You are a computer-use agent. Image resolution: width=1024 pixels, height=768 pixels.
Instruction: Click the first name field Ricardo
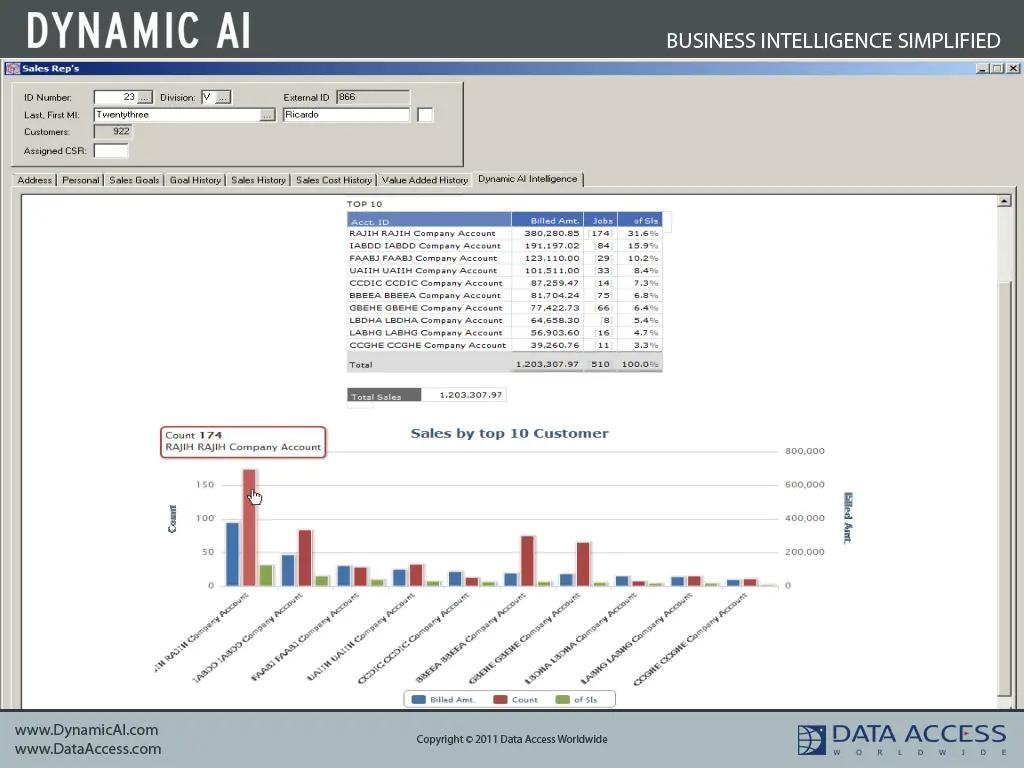coord(346,115)
